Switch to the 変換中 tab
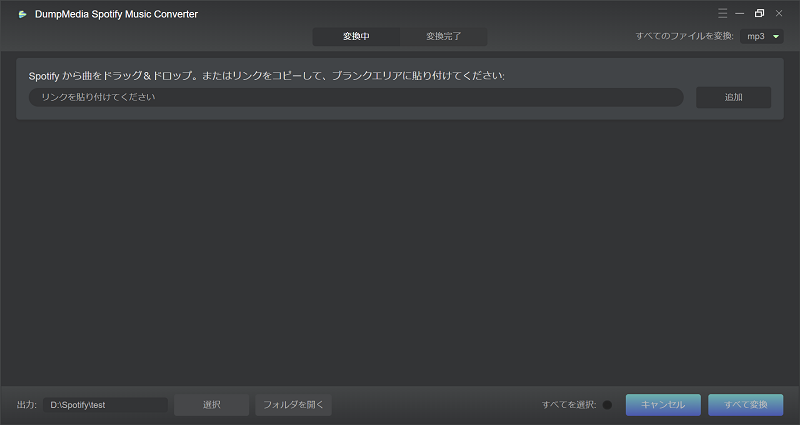The height and width of the screenshot is (425, 800). [x=356, y=36]
